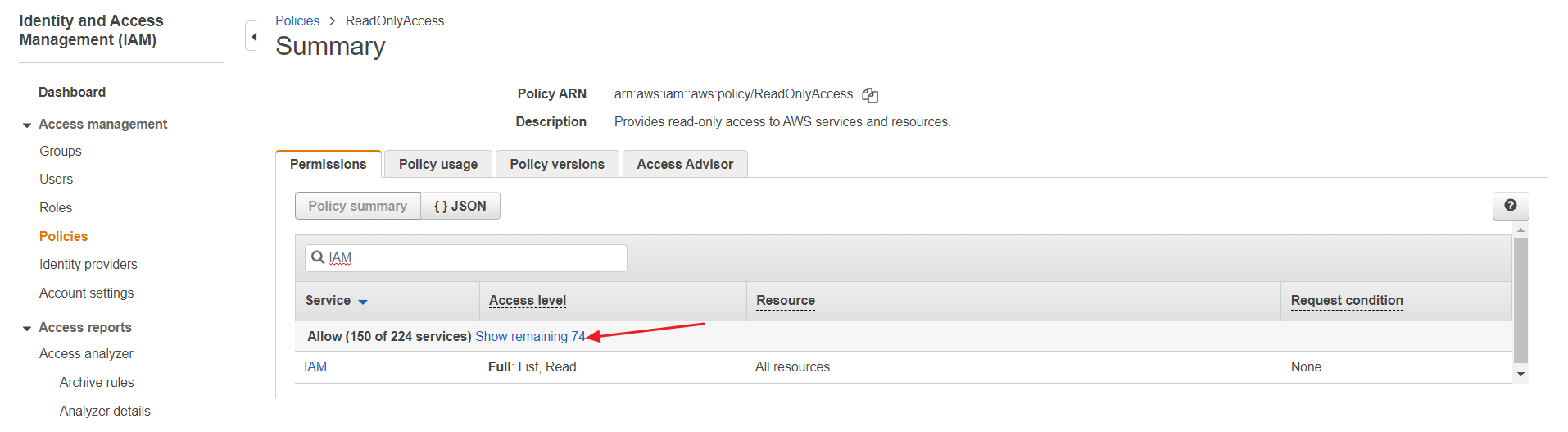Select the Policy summary view
The width and height of the screenshot is (1568, 432).
coord(357,206)
